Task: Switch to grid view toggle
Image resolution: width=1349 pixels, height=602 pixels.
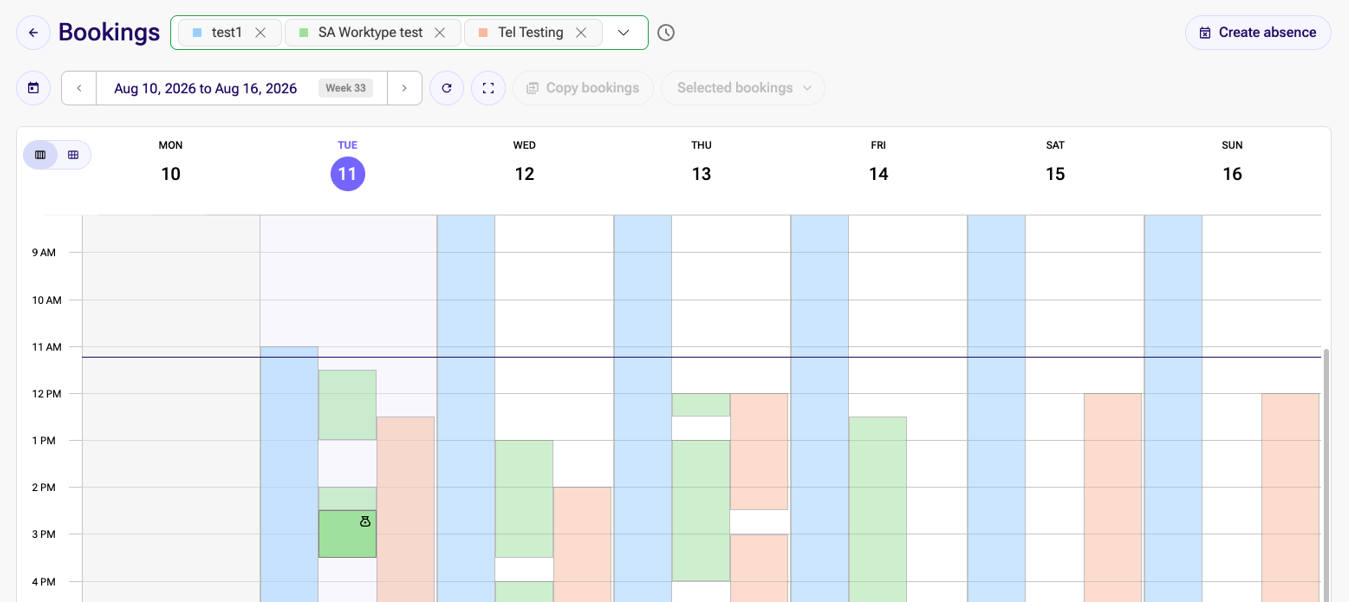Action: click(73, 155)
